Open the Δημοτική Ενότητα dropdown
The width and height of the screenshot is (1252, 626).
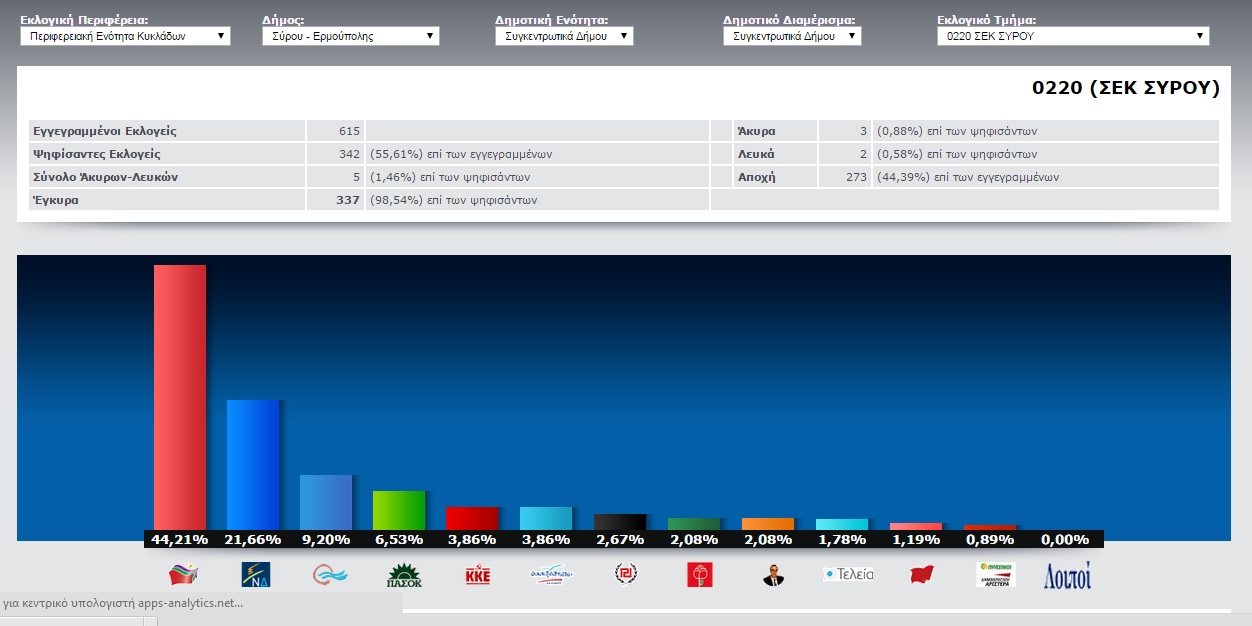(x=564, y=36)
